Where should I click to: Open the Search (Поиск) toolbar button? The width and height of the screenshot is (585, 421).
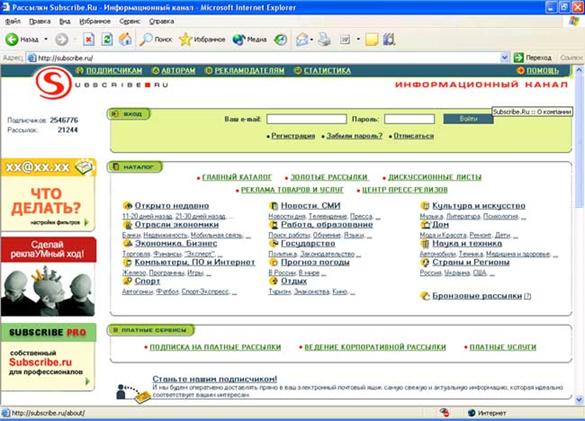[x=156, y=39]
